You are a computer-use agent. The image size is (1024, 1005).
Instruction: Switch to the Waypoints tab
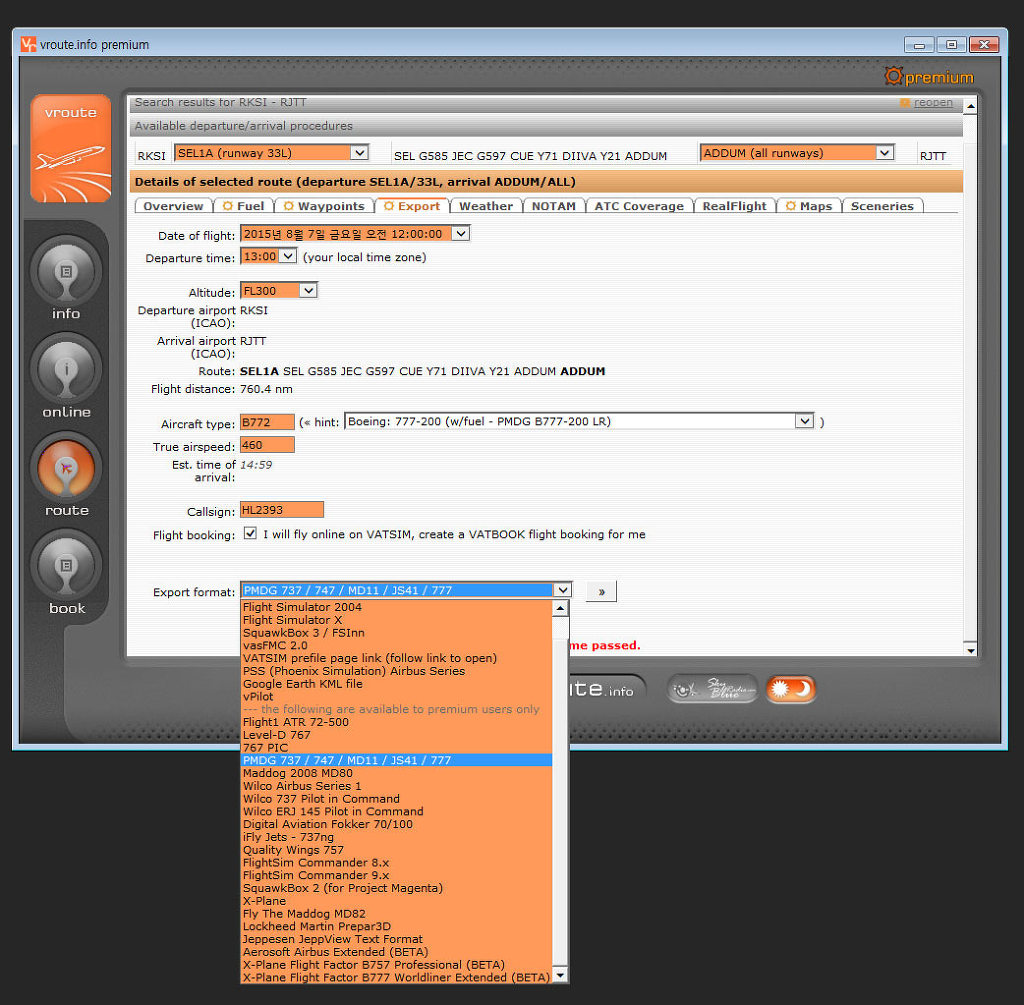[324, 206]
